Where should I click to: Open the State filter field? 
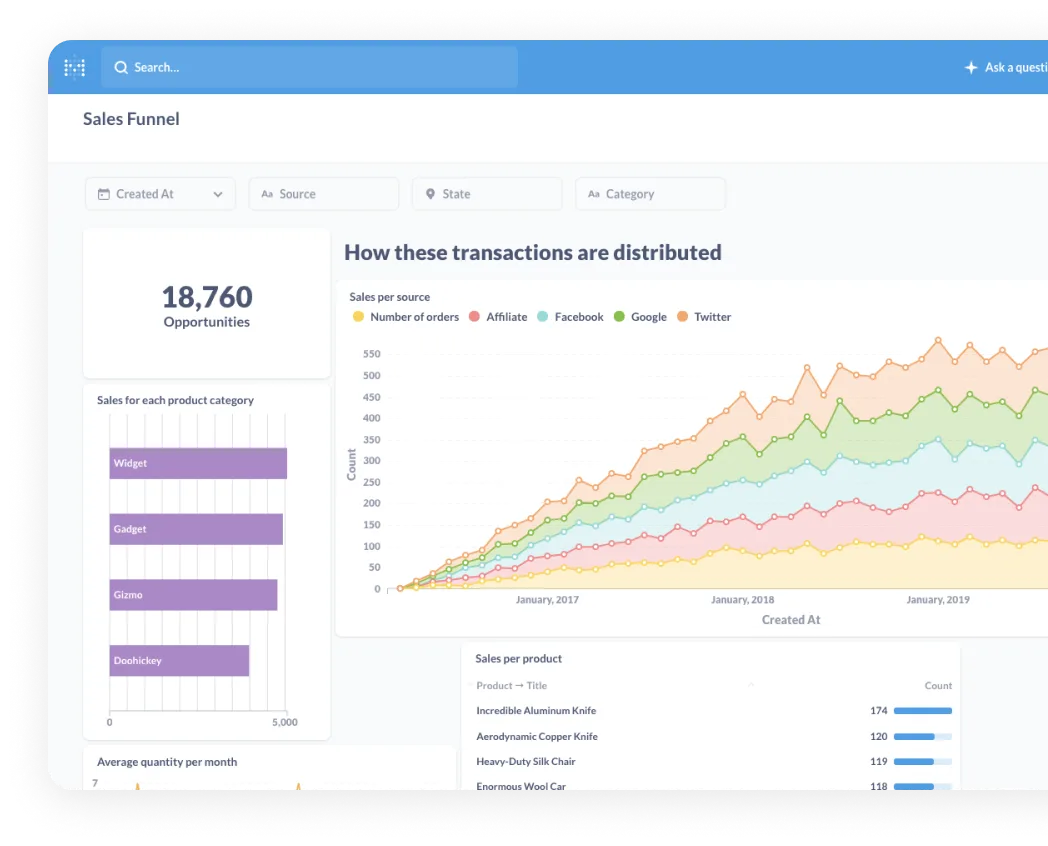(487, 194)
